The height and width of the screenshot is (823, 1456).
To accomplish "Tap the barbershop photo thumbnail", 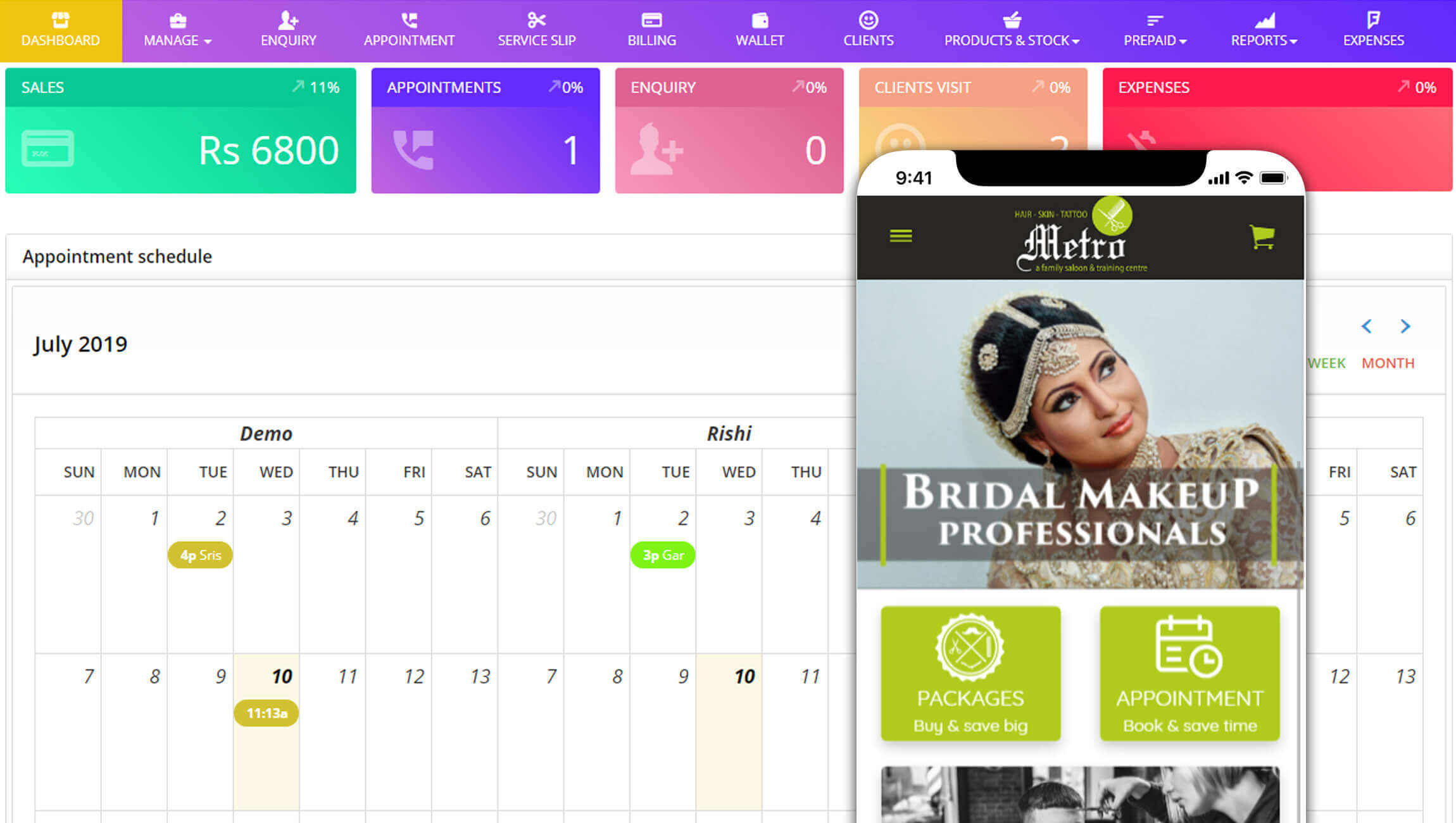I will pos(1080,795).
